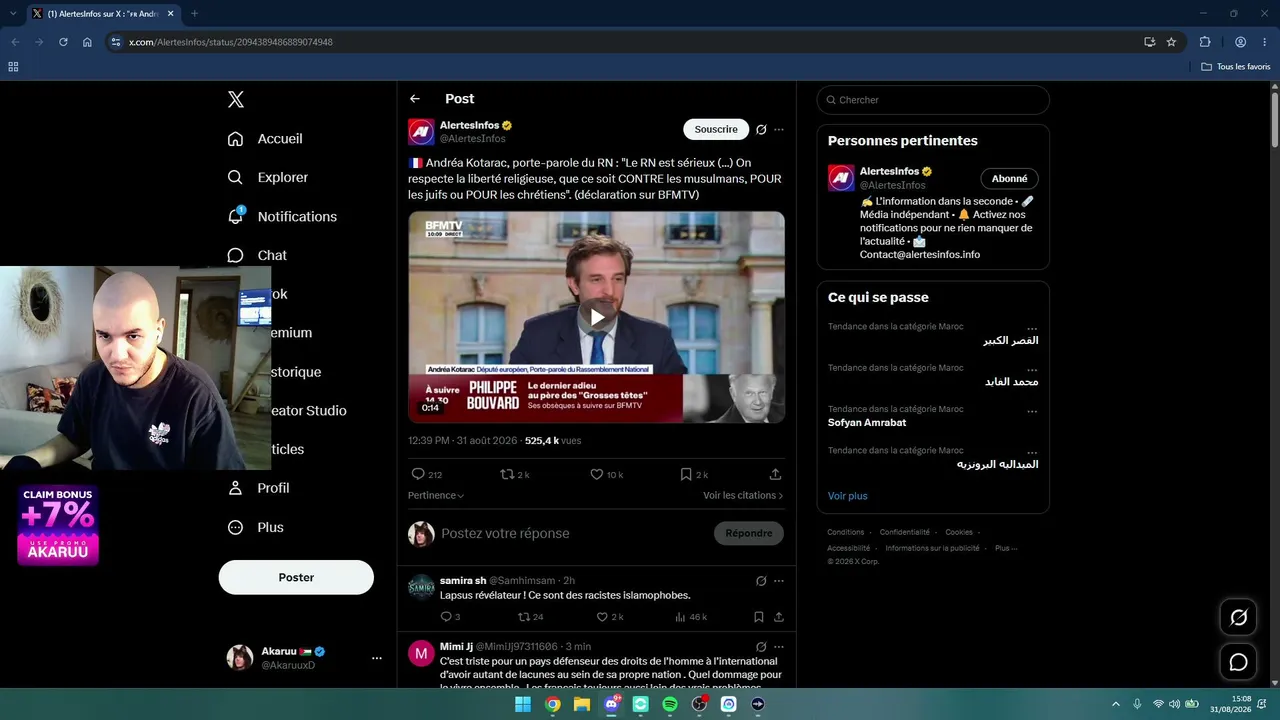This screenshot has height=720, width=1280.
Task: Open account menu for Akaruu
Action: point(377,658)
